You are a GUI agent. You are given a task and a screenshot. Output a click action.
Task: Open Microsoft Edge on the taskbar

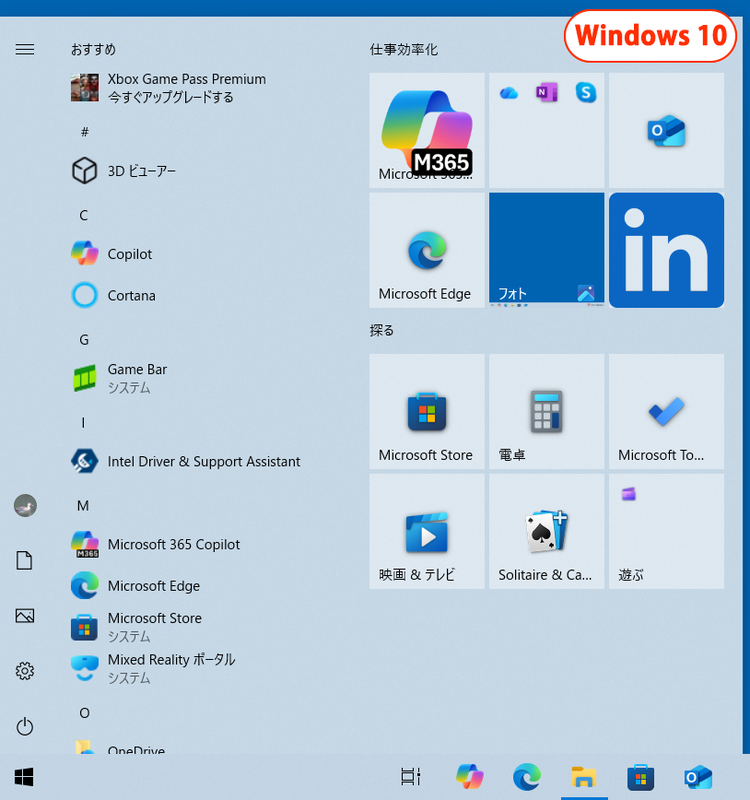pyautogui.click(x=527, y=777)
